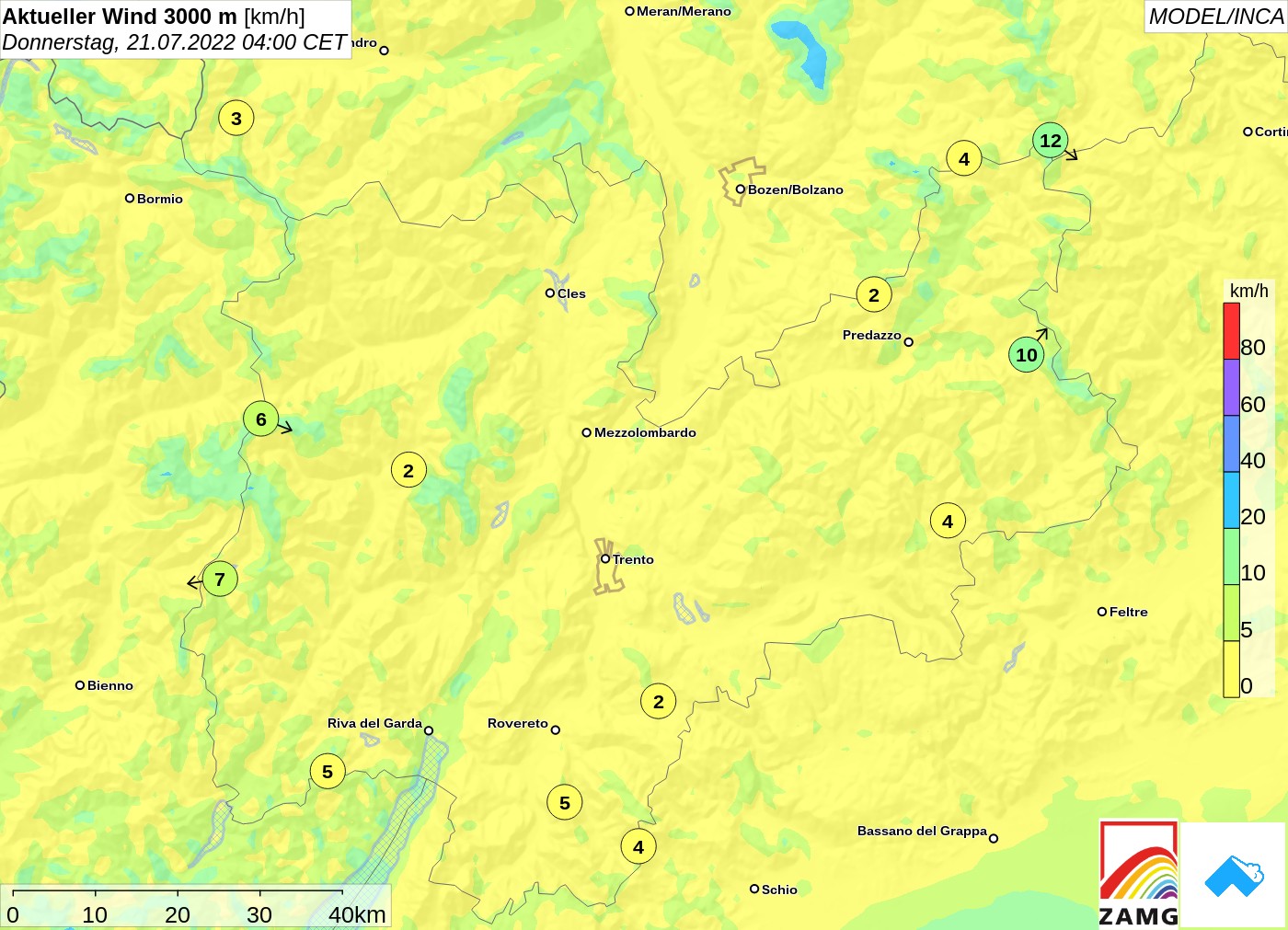
Task: Click wind marker 5 south of Rovereto
Action: 565,803
